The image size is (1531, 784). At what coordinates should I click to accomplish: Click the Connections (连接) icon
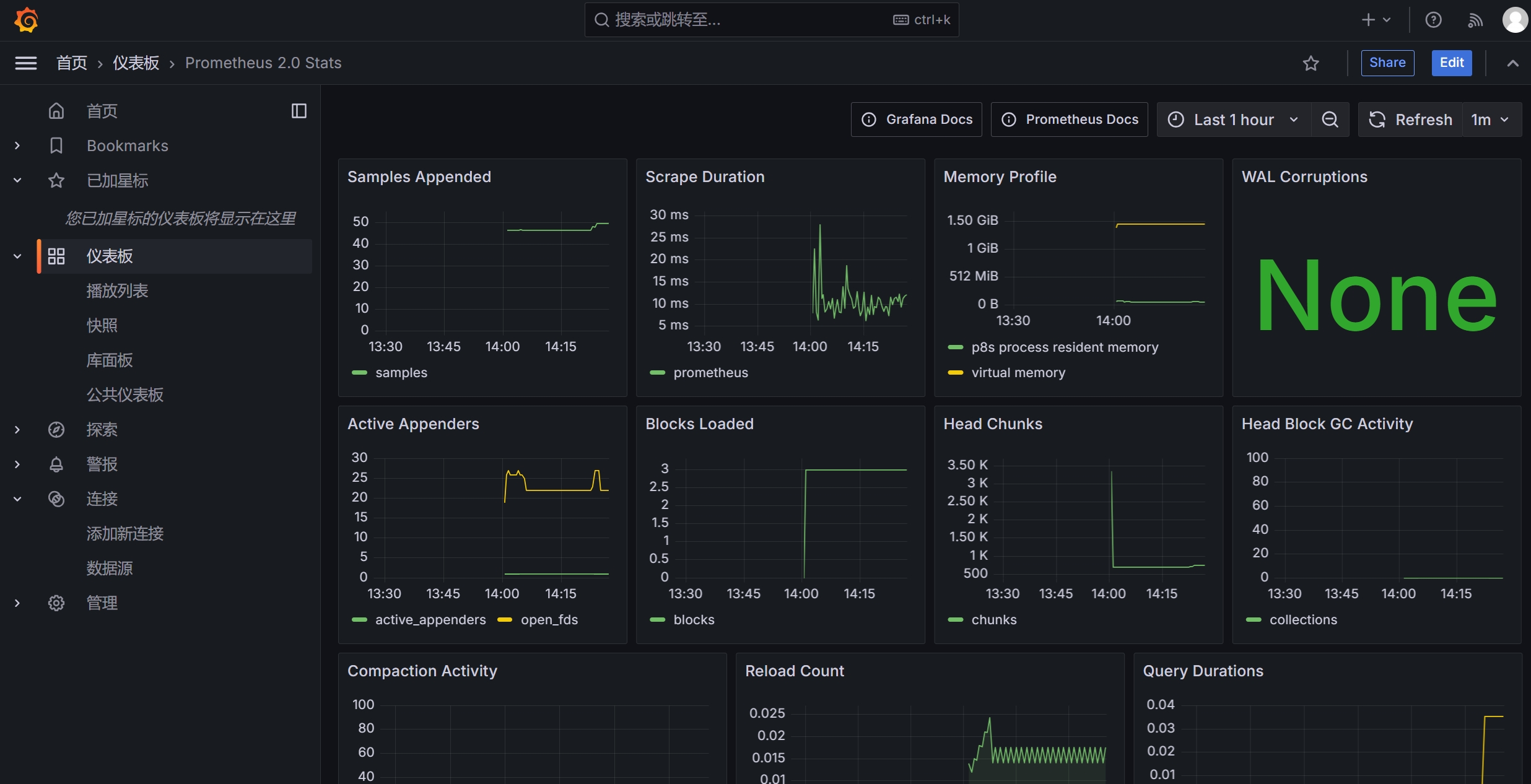pos(56,499)
